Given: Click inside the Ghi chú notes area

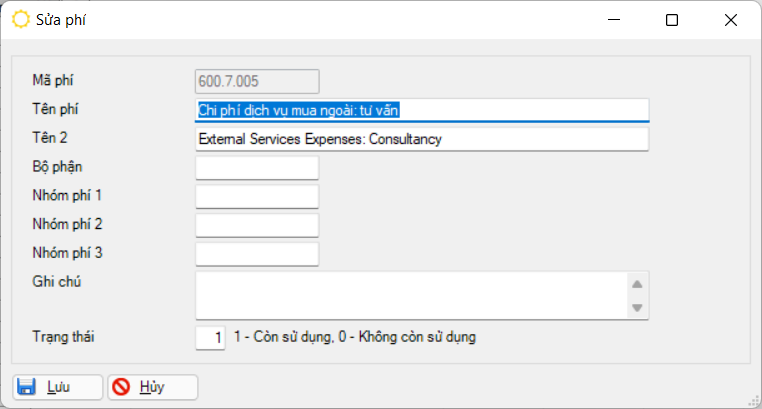Looking at the screenshot, I should (410, 296).
